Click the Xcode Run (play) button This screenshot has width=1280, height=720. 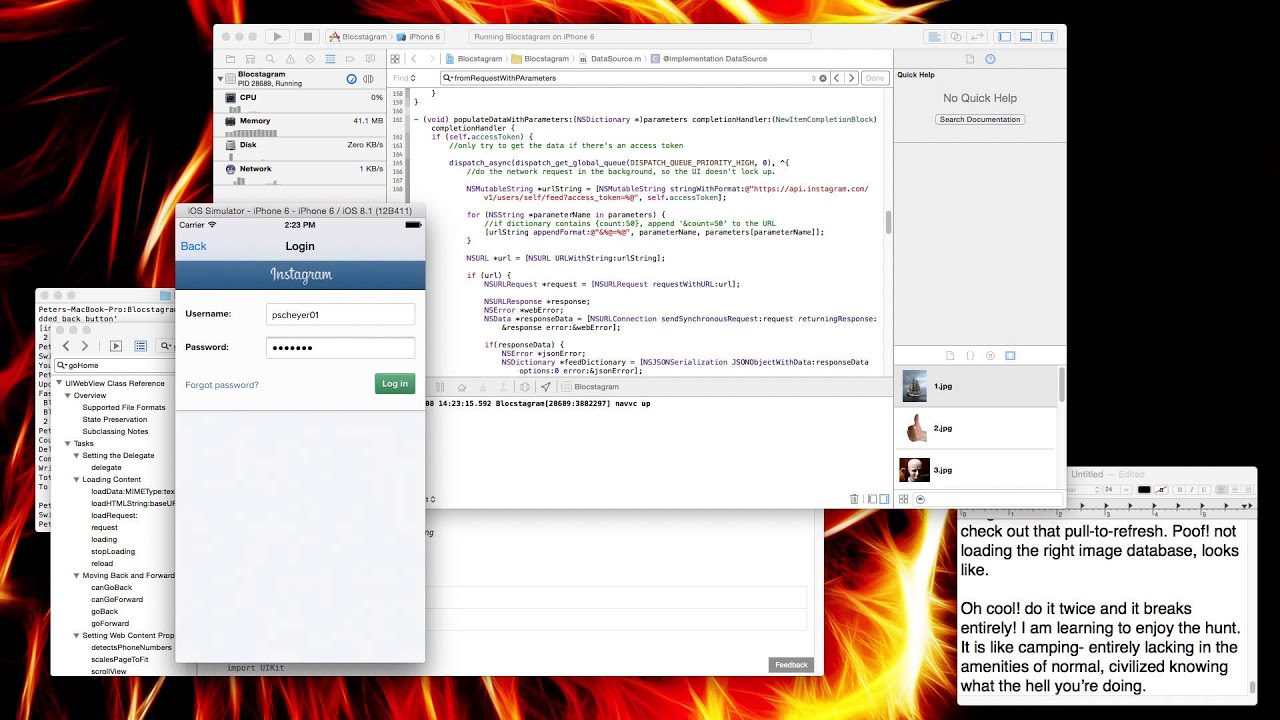coord(278,37)
